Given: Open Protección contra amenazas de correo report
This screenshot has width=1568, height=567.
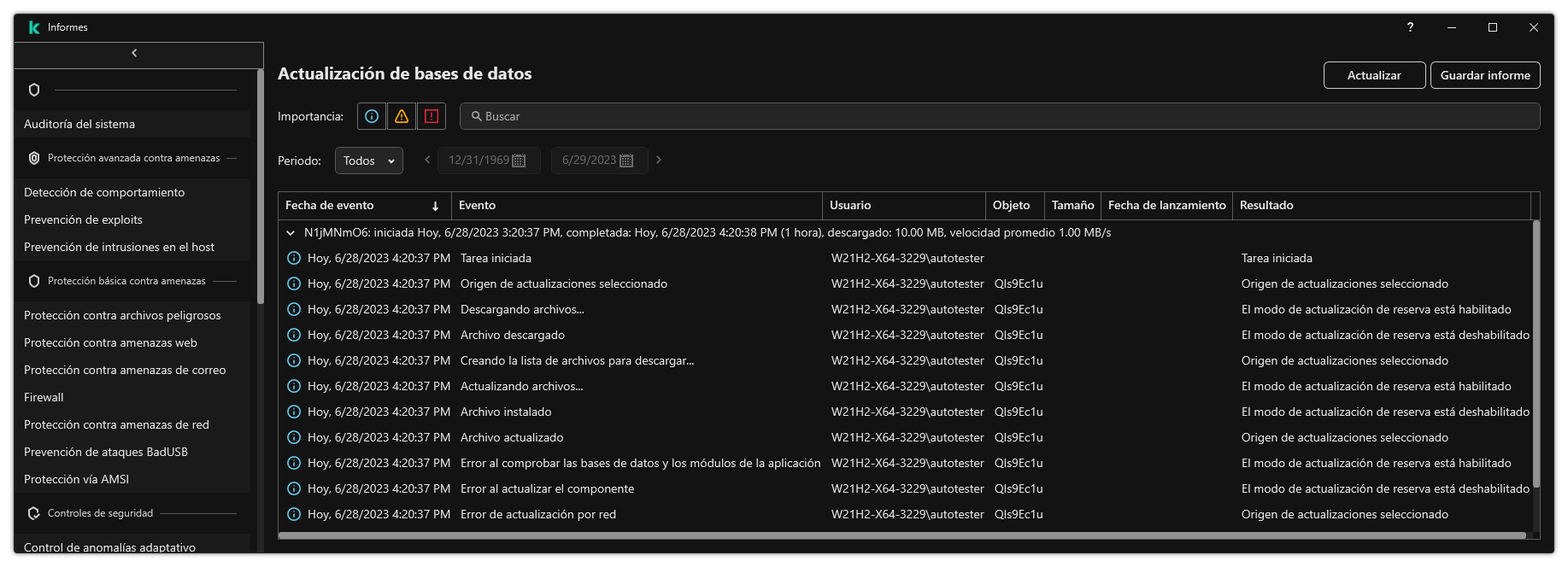Looking at the screenshot, I should coord(132,370).
